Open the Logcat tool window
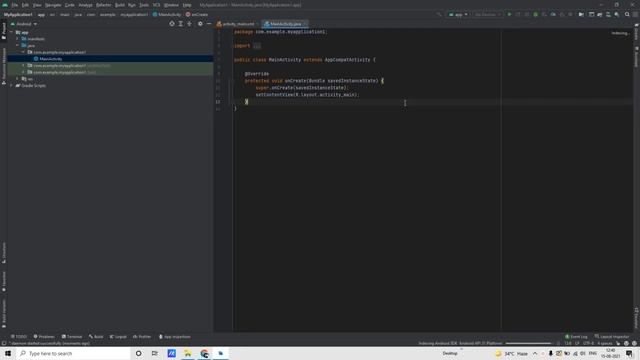640x360 pixels. pyautogui.click(x=118, y=337)
